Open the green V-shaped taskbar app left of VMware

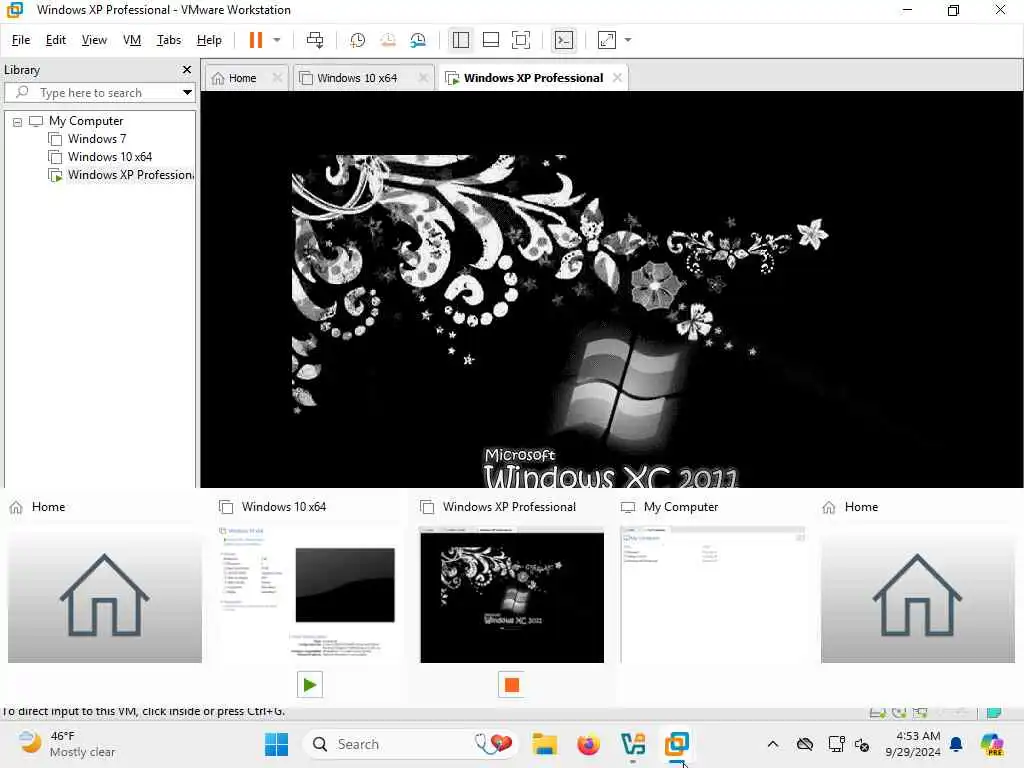point(633,744)
